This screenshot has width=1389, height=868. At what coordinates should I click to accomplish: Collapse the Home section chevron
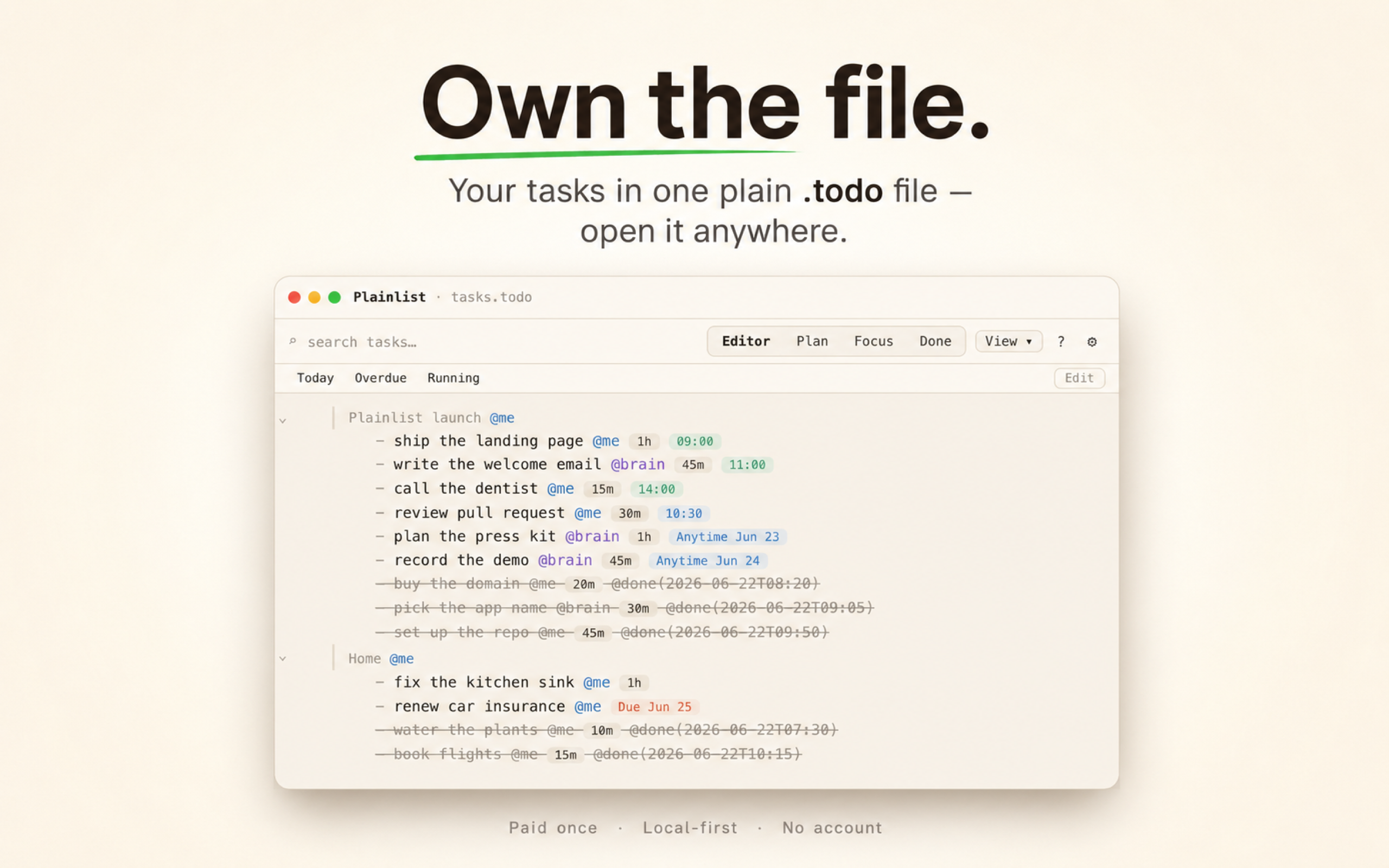[x=282, y=659]
